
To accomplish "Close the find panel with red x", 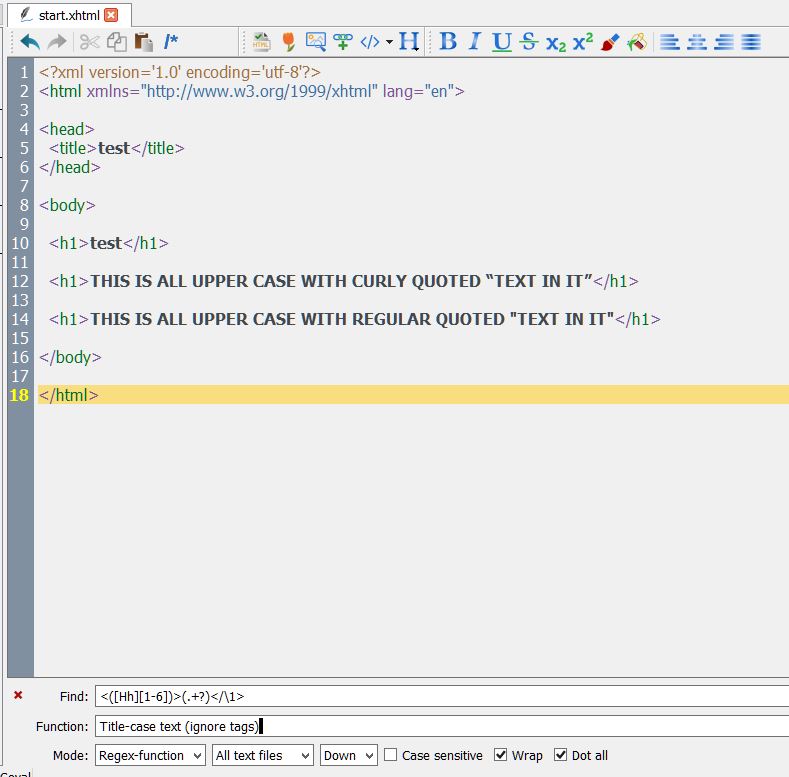I will point(18,695).
